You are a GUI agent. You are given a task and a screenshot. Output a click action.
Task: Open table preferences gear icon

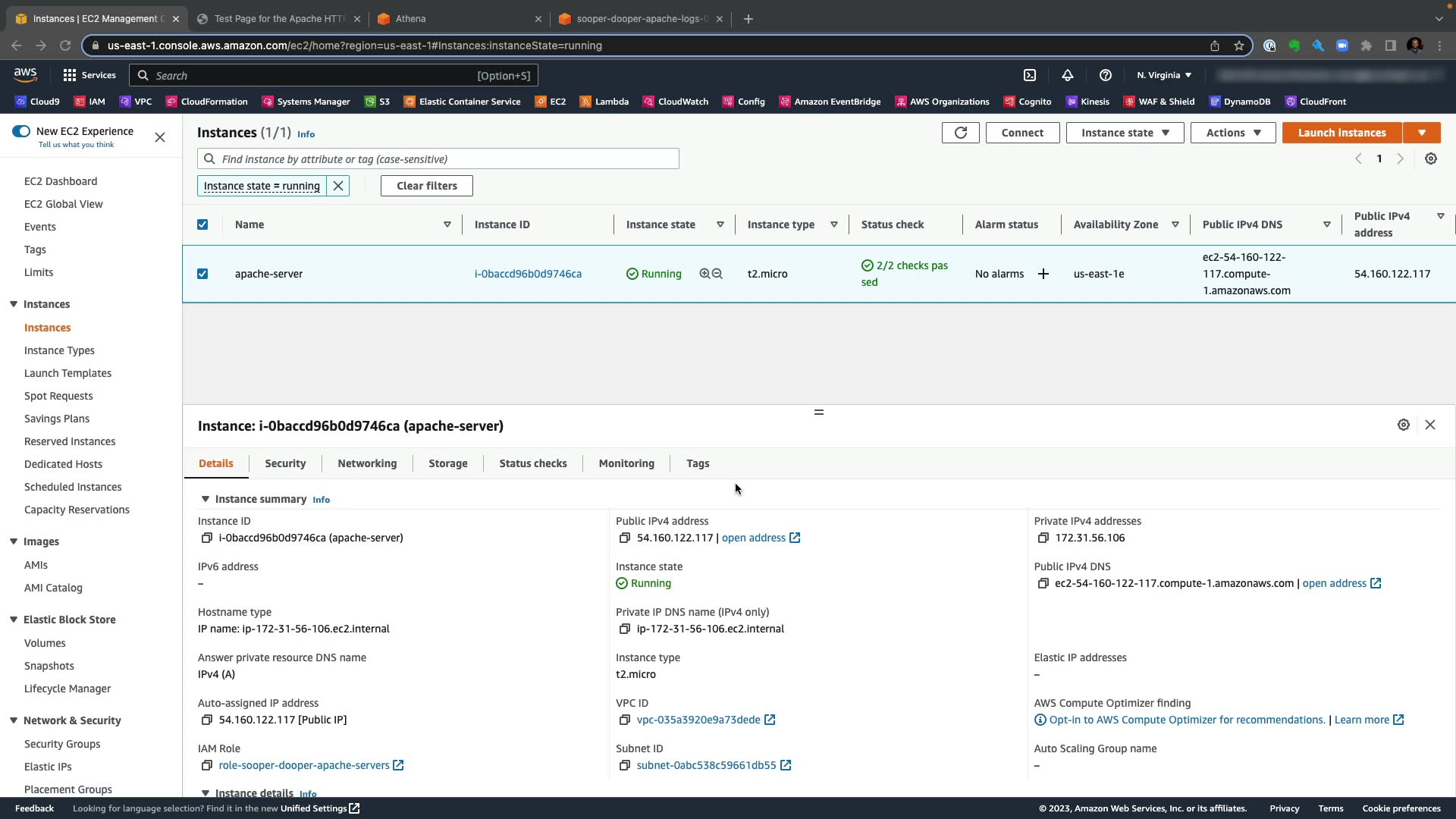click(x=1430, y=158)
